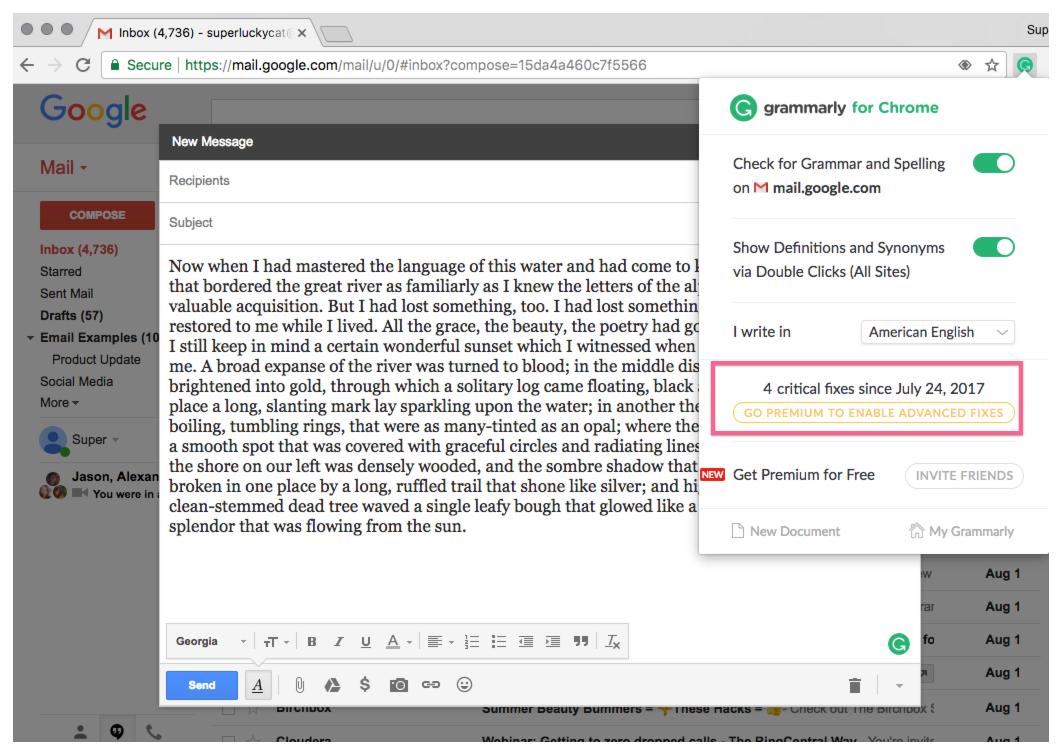This screenshot has width=1062, height=755.
Task: Click the Subject field
Action: pyautogui.click(x=429, y=223)
